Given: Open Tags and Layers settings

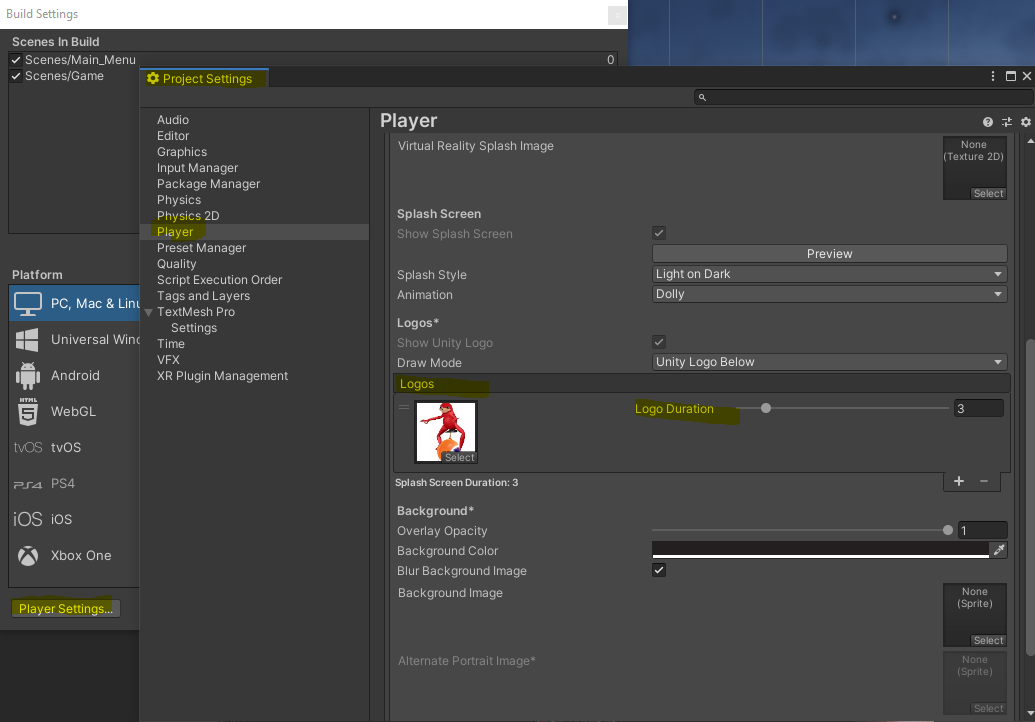Looking at the screenshot, I should [203, 296].
